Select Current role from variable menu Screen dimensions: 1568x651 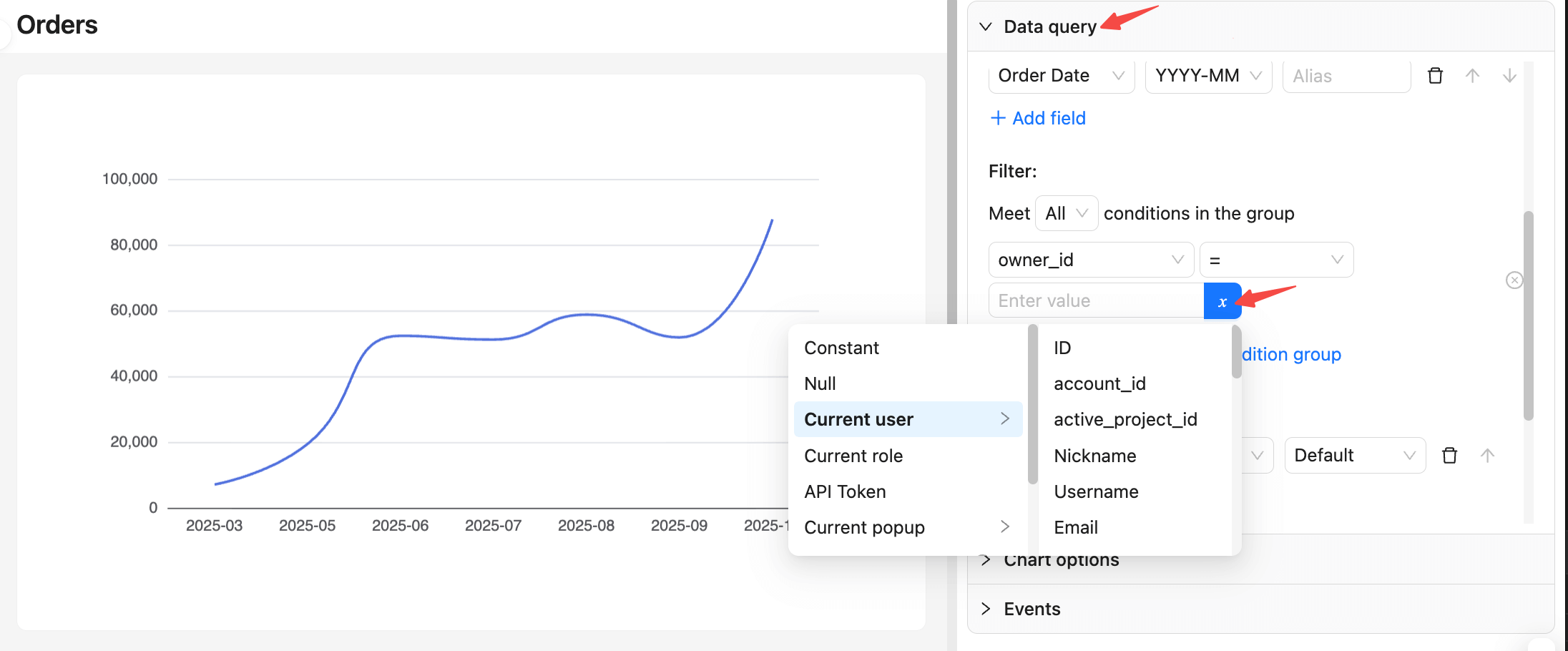pyautogui.click(x=853, y=456)
